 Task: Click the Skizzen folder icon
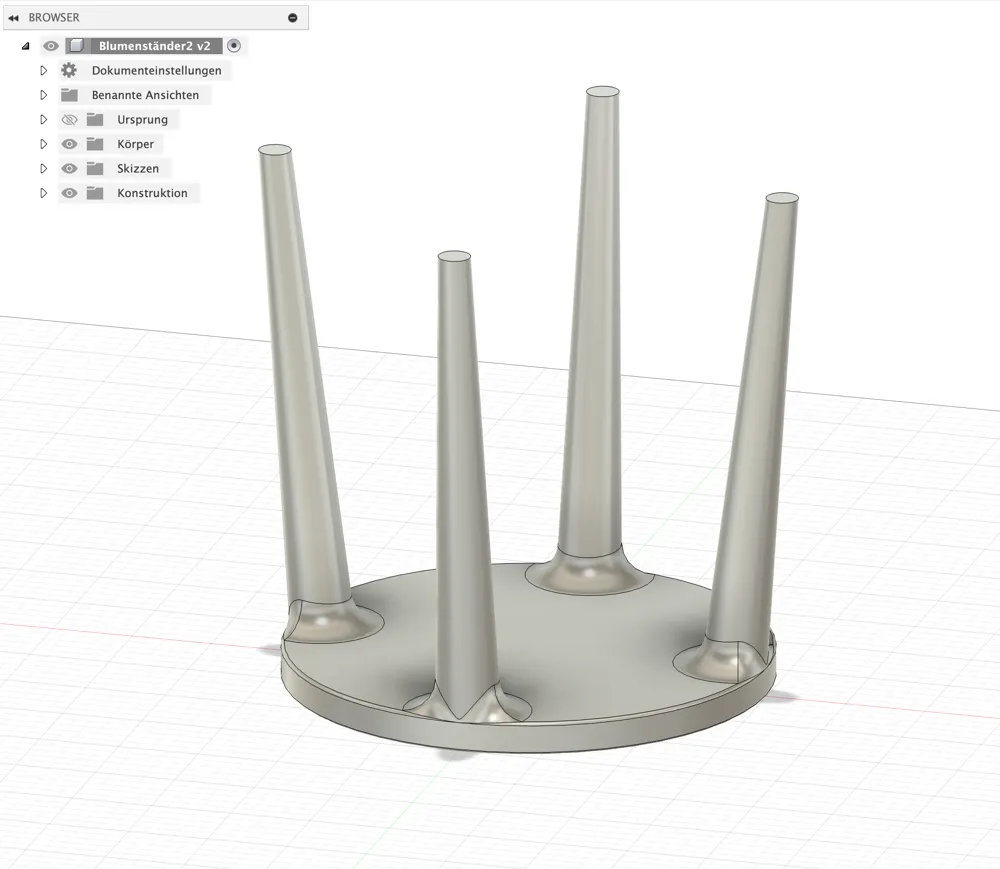click(x=93, y=168)
